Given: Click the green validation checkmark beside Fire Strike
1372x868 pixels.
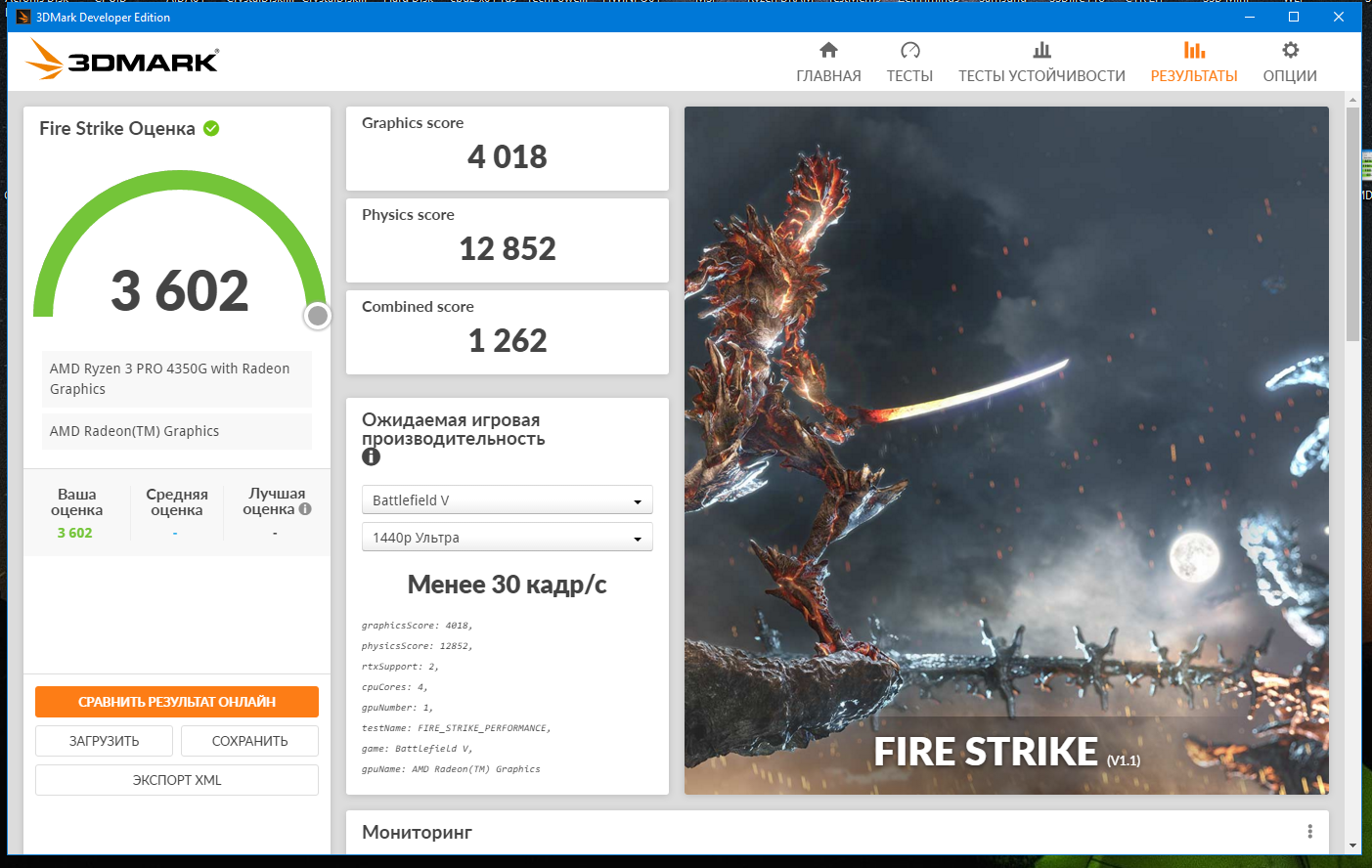Looking at the screenshot, I should click(211, 128).
